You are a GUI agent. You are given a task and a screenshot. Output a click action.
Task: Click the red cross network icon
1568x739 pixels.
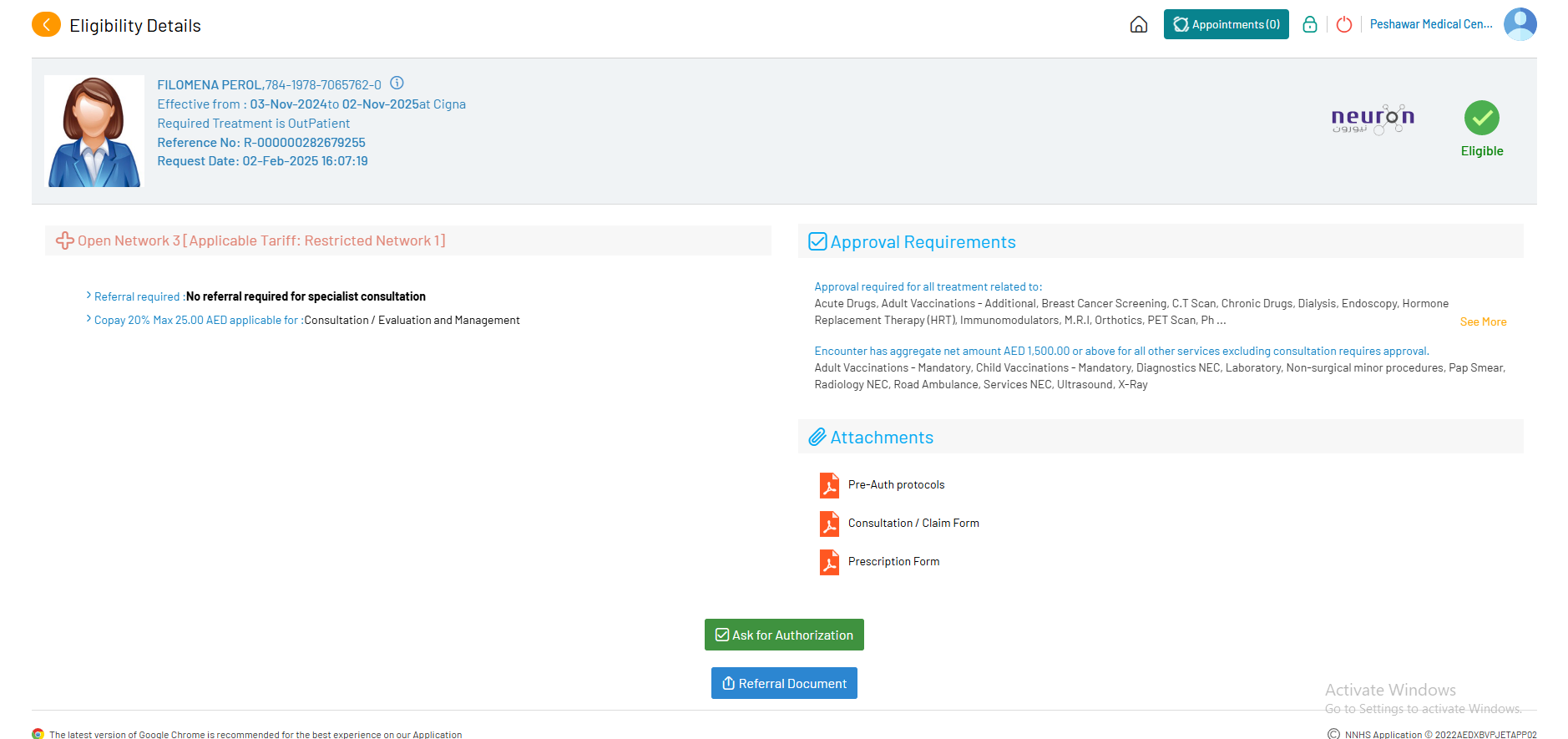65,240
